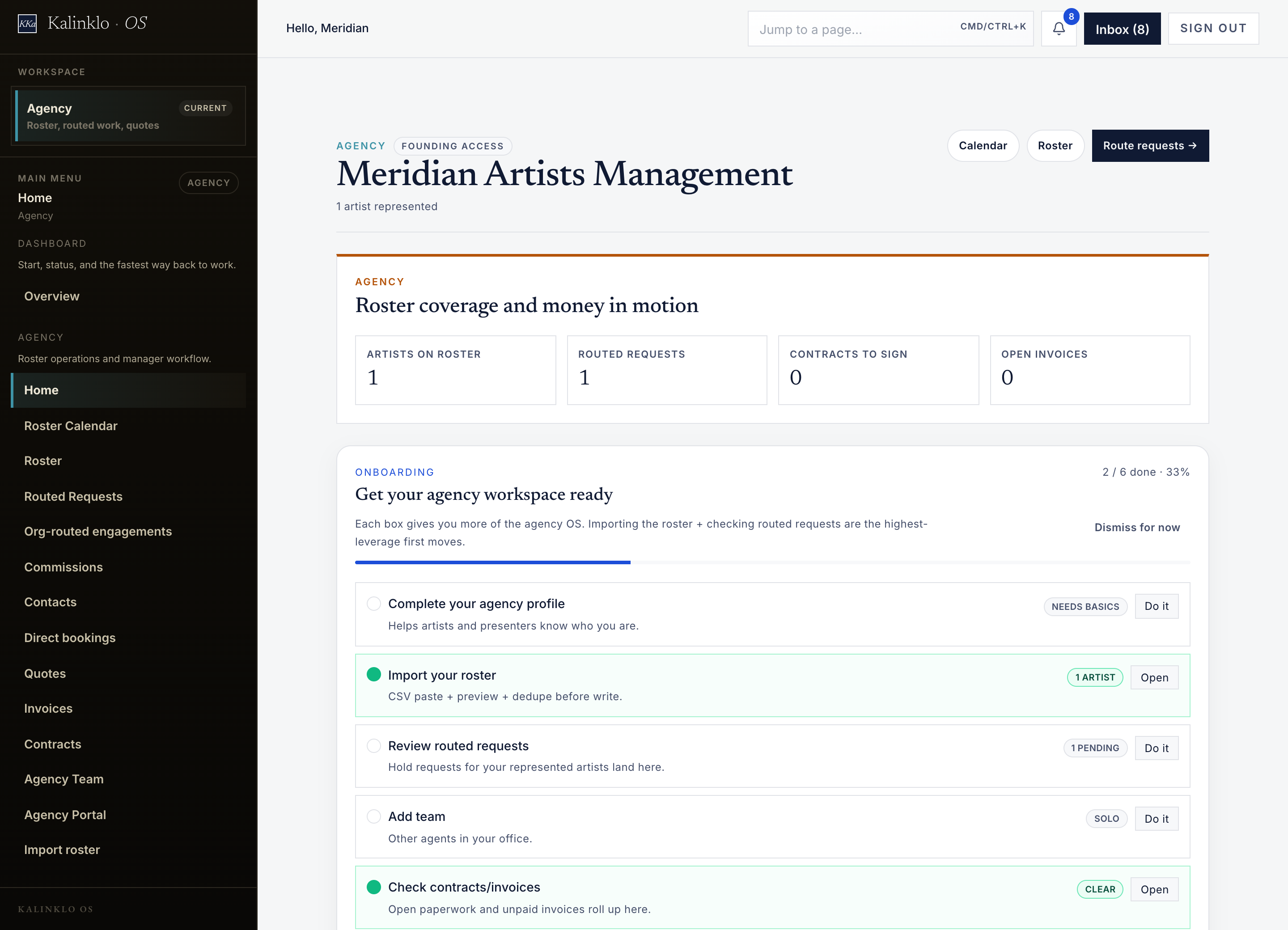
Task: Click the '1 artist represented' text
Action: click(387, 207)
